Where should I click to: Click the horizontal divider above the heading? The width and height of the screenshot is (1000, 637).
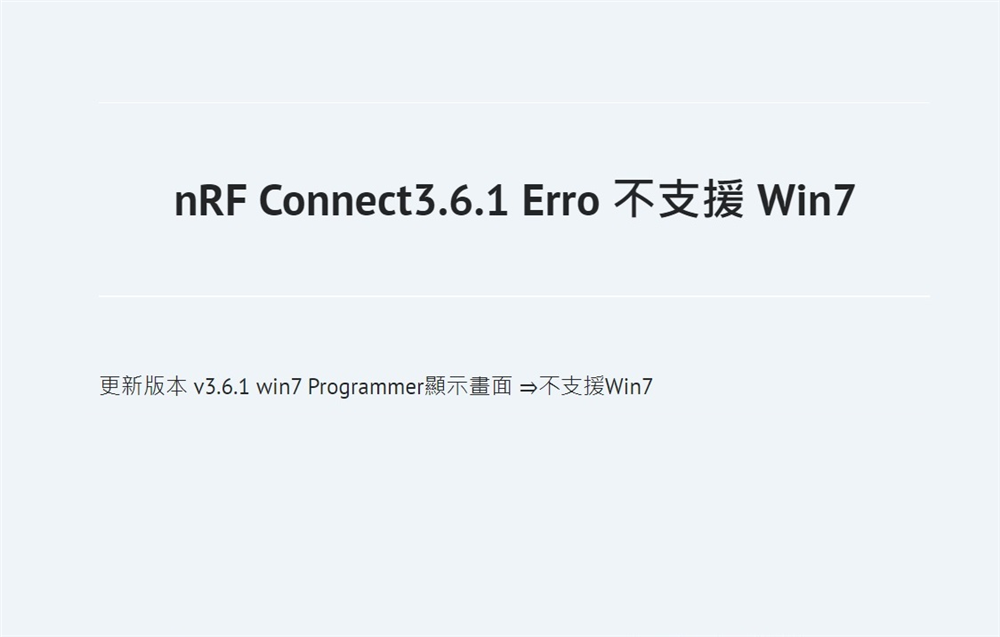pos(514,102)
